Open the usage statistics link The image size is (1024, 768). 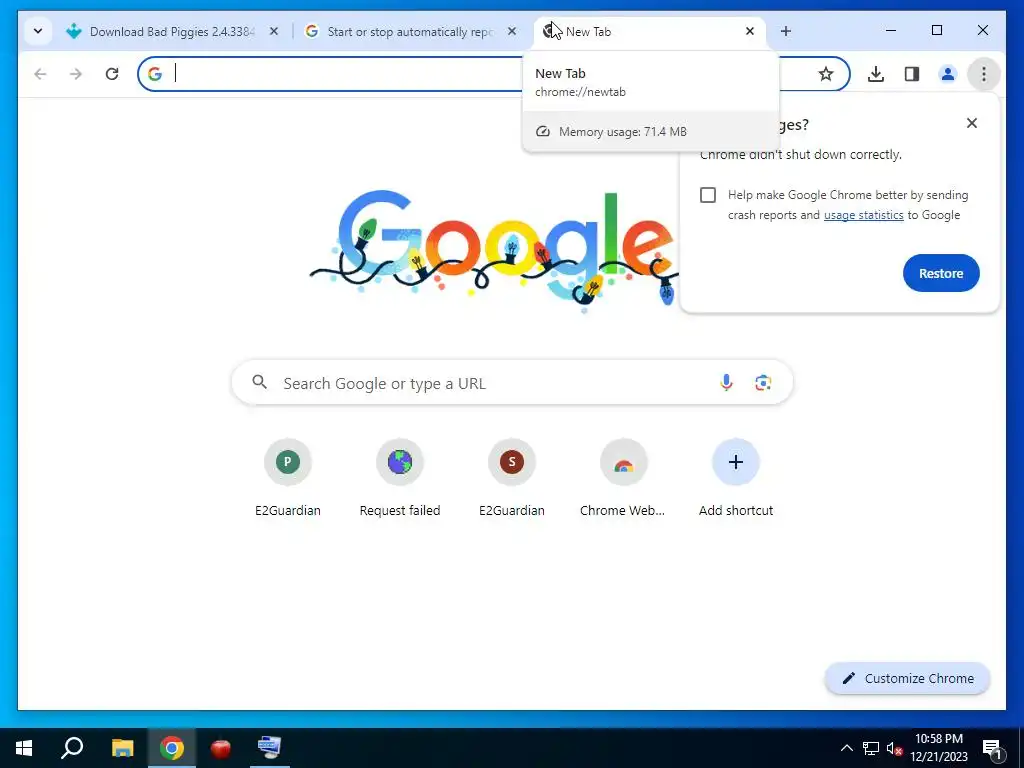(863, 215)
